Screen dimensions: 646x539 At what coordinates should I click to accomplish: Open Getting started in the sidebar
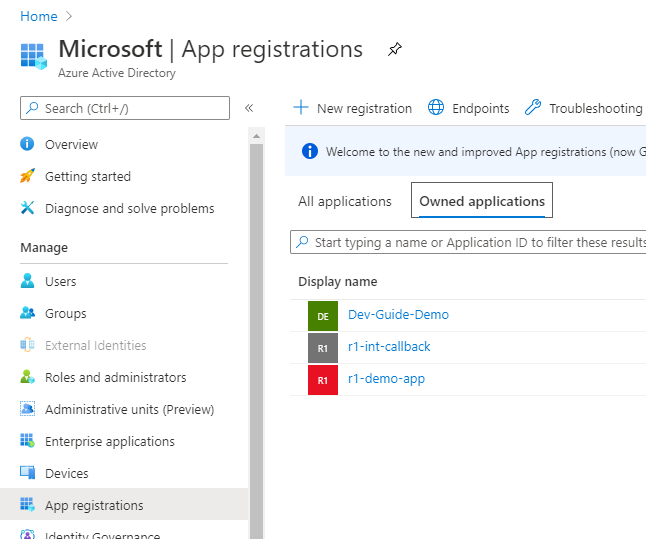(88, 176)
